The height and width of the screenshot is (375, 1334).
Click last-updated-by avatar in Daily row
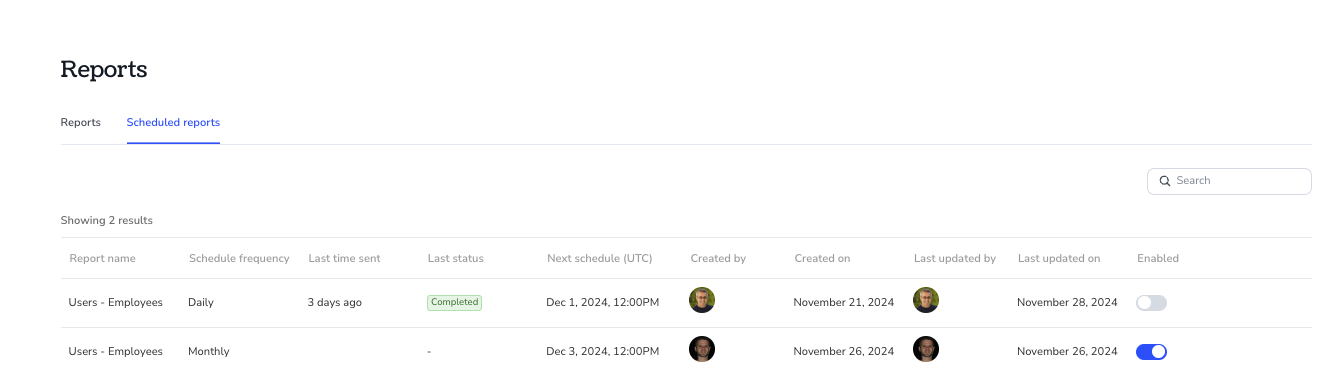coord(926,300)
